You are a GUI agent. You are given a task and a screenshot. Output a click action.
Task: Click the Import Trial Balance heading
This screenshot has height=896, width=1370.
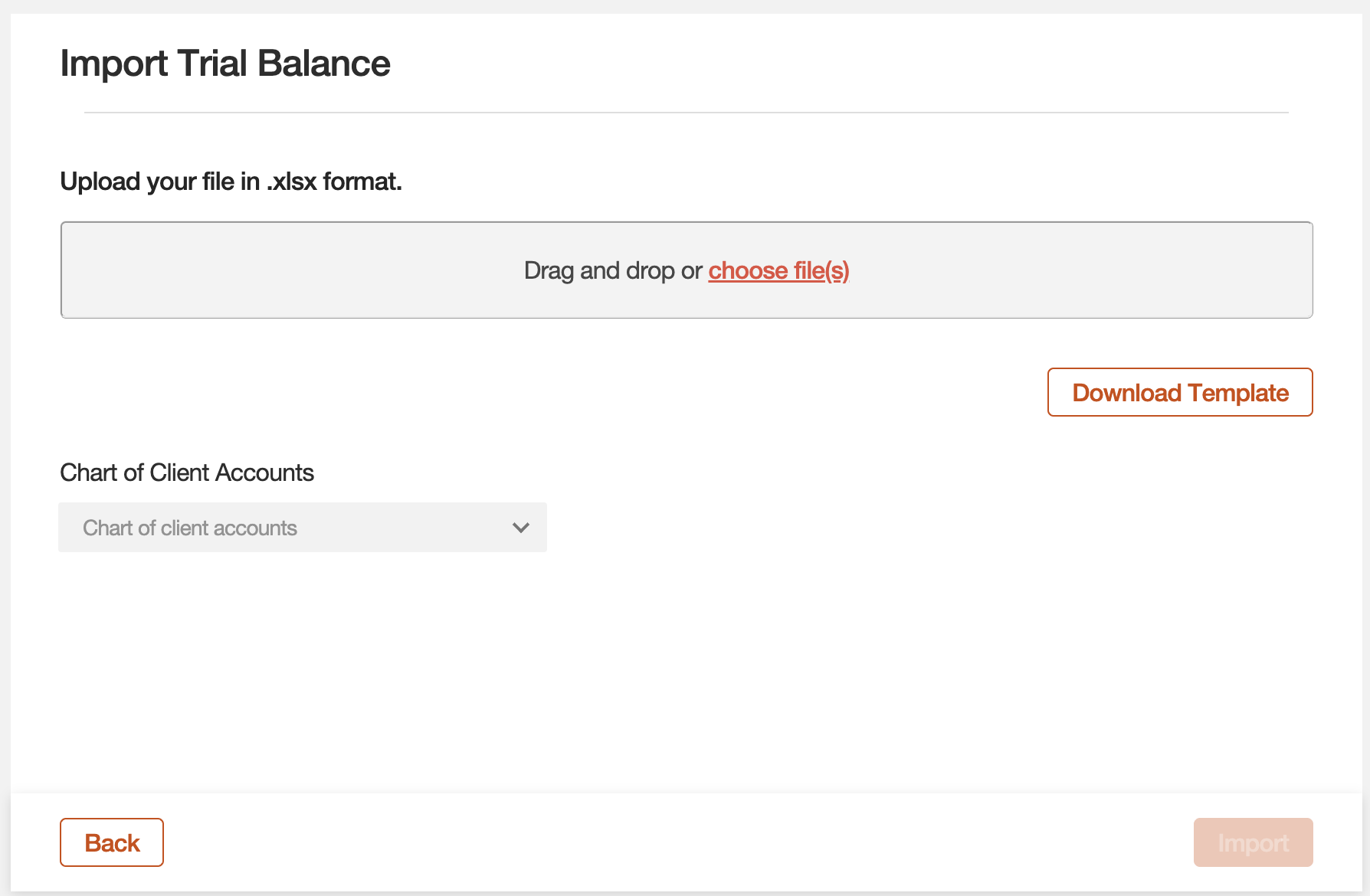coord(225,63)
